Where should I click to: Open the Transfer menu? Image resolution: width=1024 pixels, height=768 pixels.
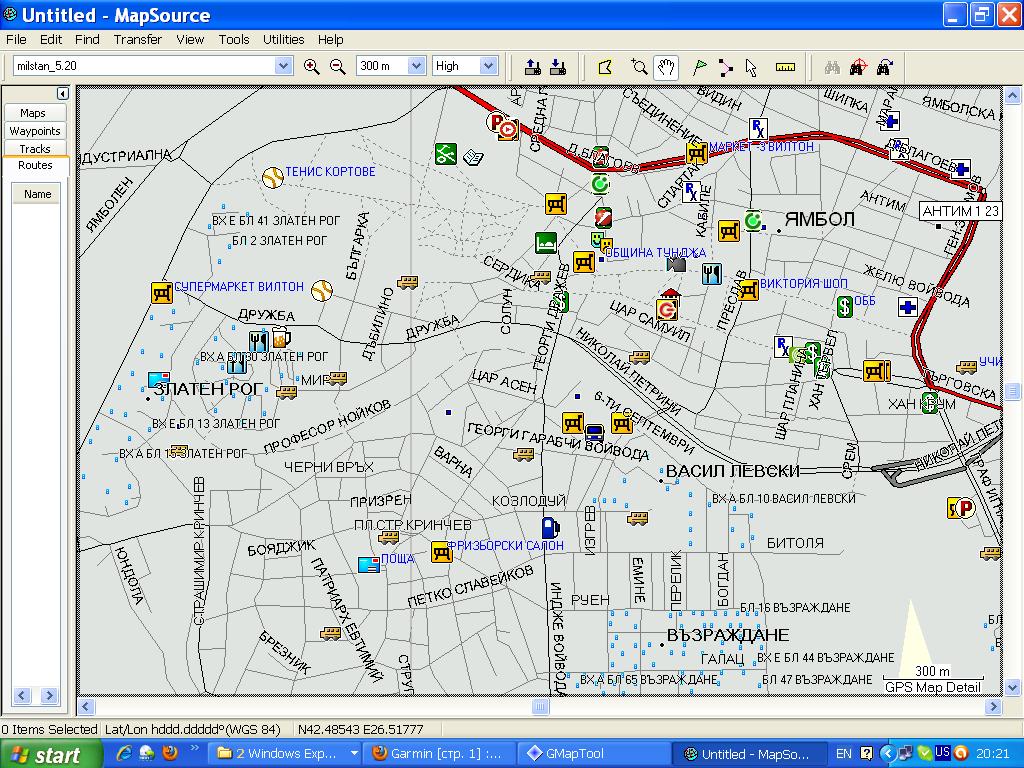(138, 39)
